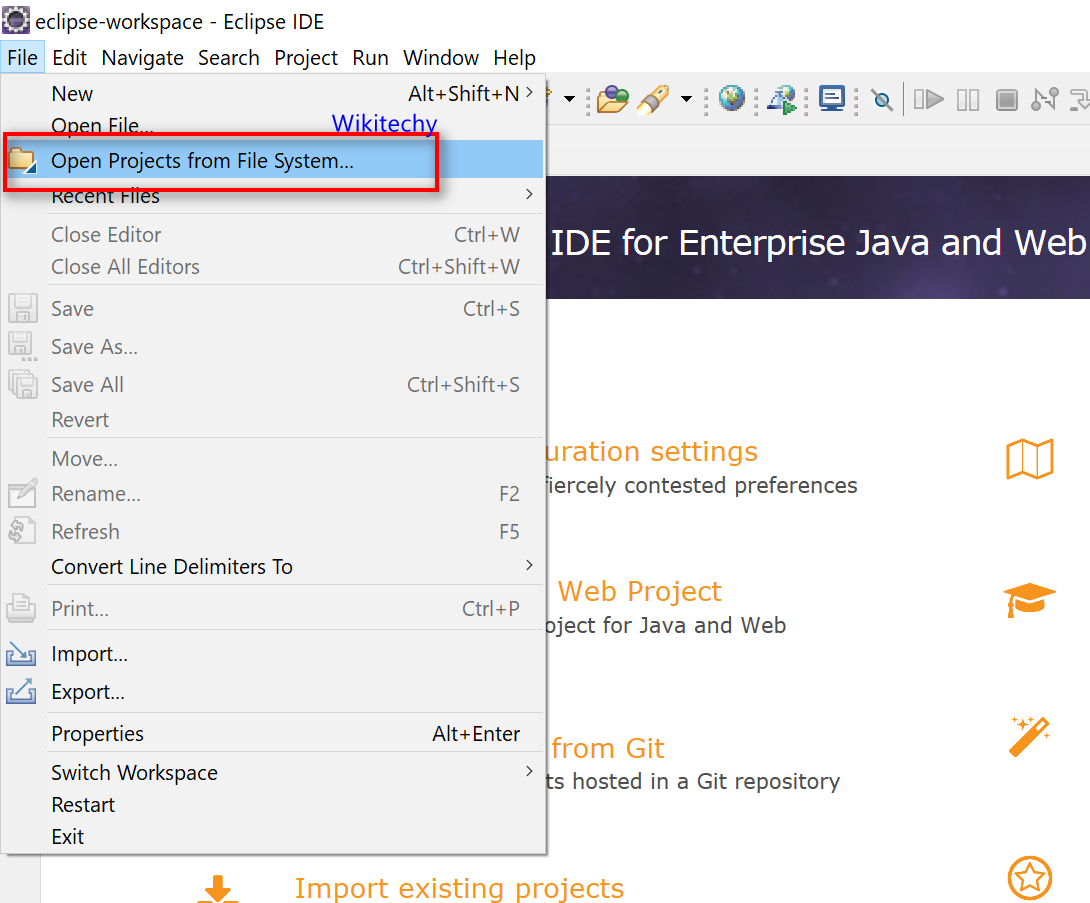
Task: Click the magic wand icon near the Git option
Action: click(1029, 737)
